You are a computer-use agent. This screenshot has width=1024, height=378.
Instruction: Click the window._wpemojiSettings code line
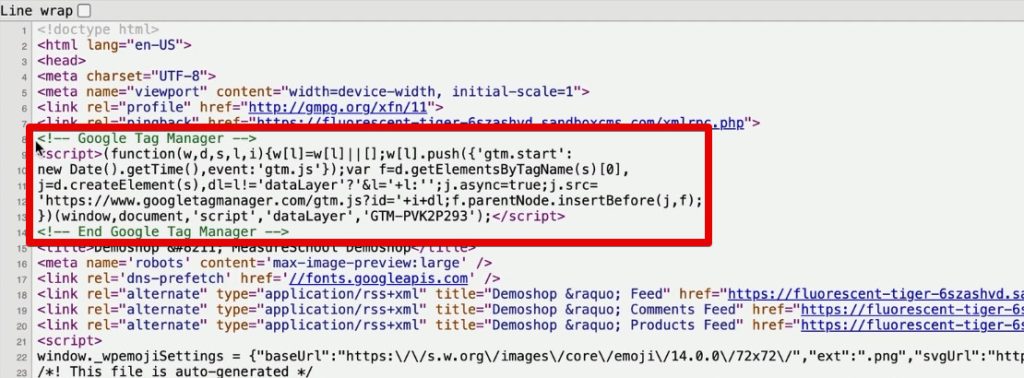click(530, 356)
